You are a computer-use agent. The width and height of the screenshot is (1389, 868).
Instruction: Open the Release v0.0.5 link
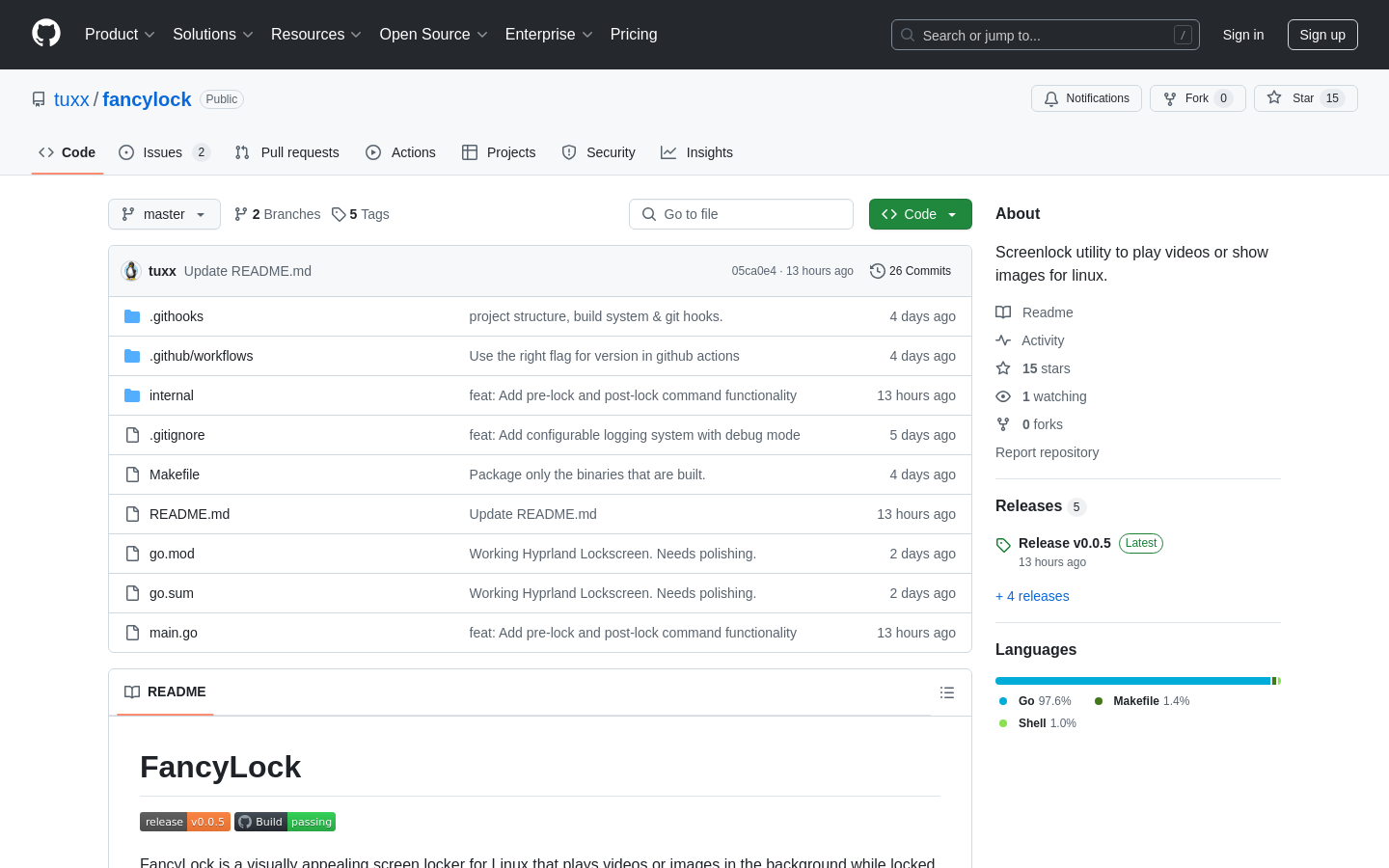(x=1065, y=543)
